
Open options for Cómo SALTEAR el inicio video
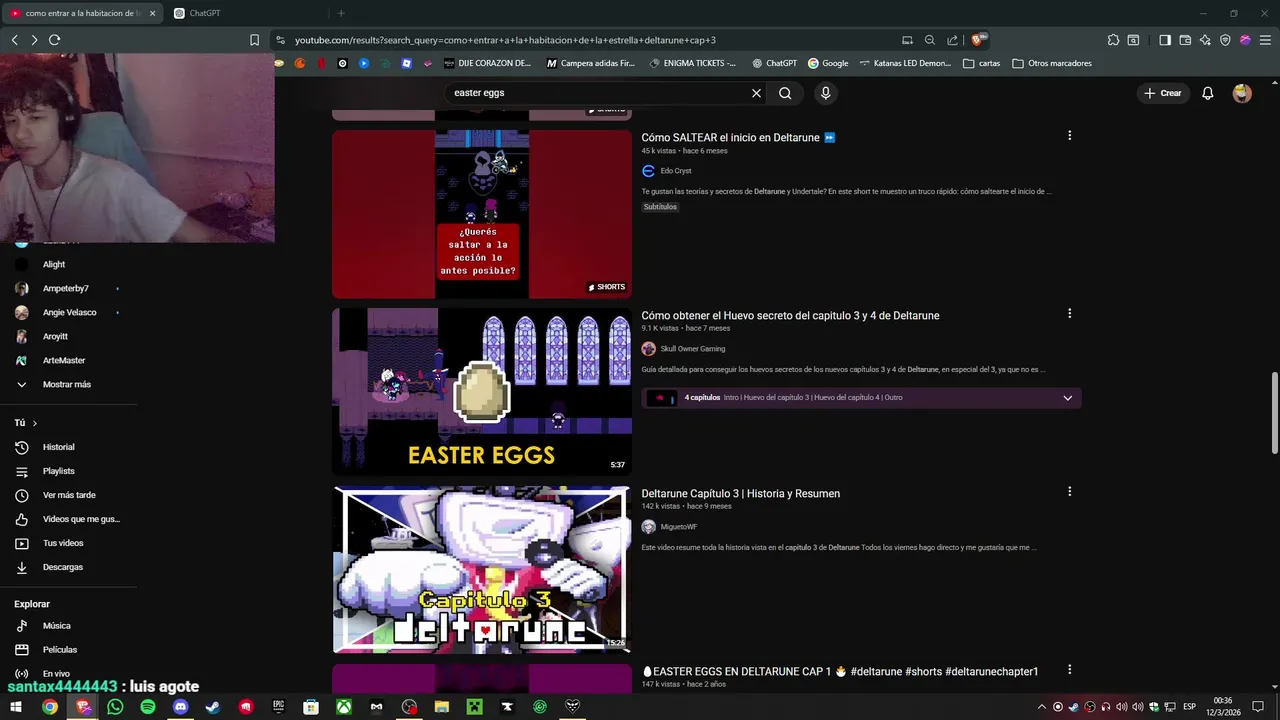[x=1069, y=135]
